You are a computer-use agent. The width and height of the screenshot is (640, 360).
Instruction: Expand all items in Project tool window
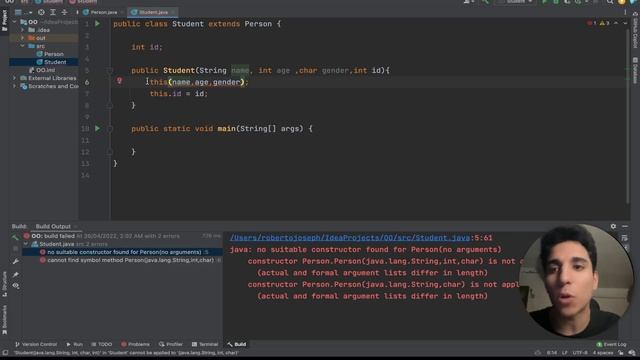[53, 12]
